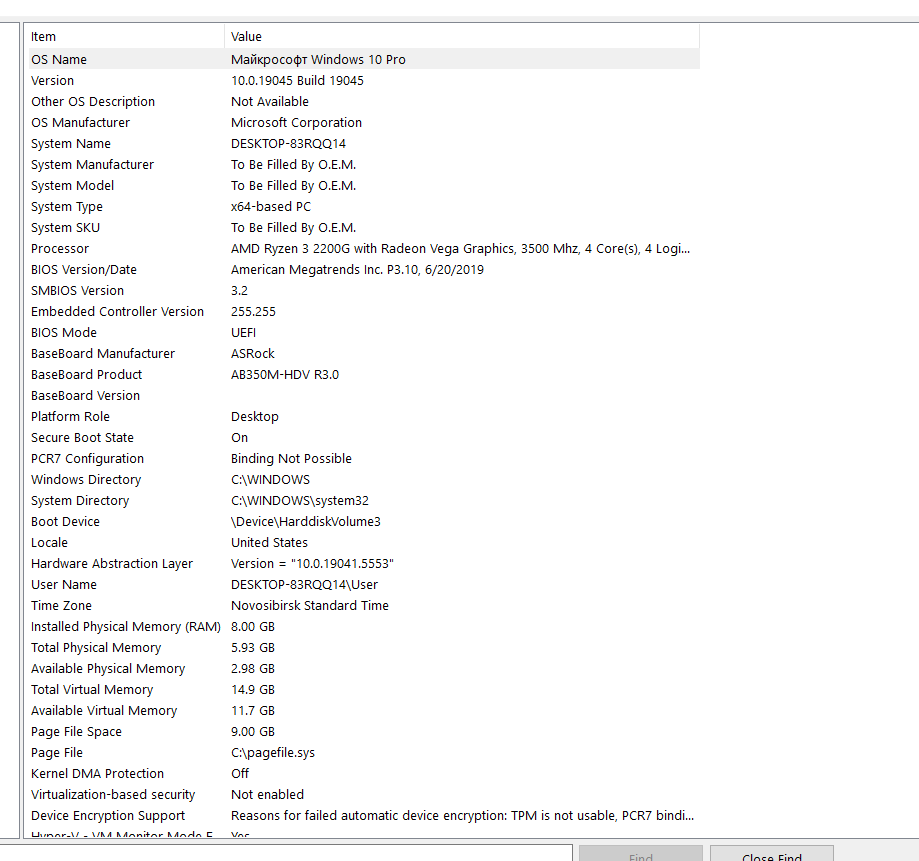Select the Platform Role row
The image size is (919, 861).
pyautogui.click(x=364, y=417)
